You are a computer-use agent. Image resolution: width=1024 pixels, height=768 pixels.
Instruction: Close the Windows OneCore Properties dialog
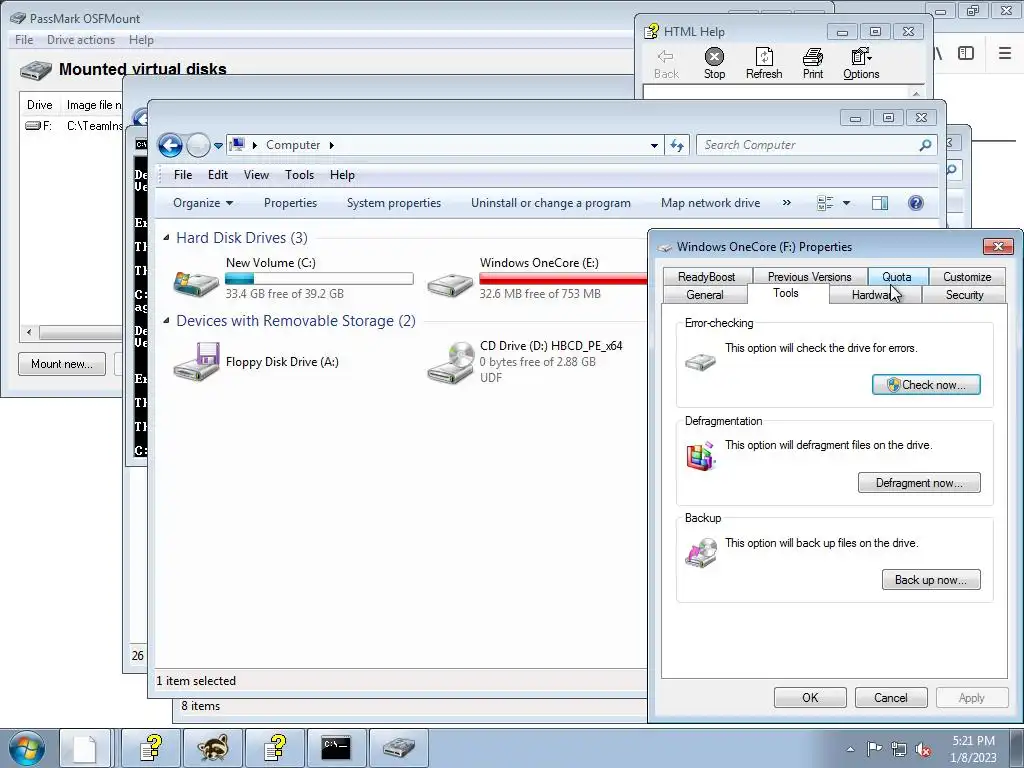tap(998, 246)
